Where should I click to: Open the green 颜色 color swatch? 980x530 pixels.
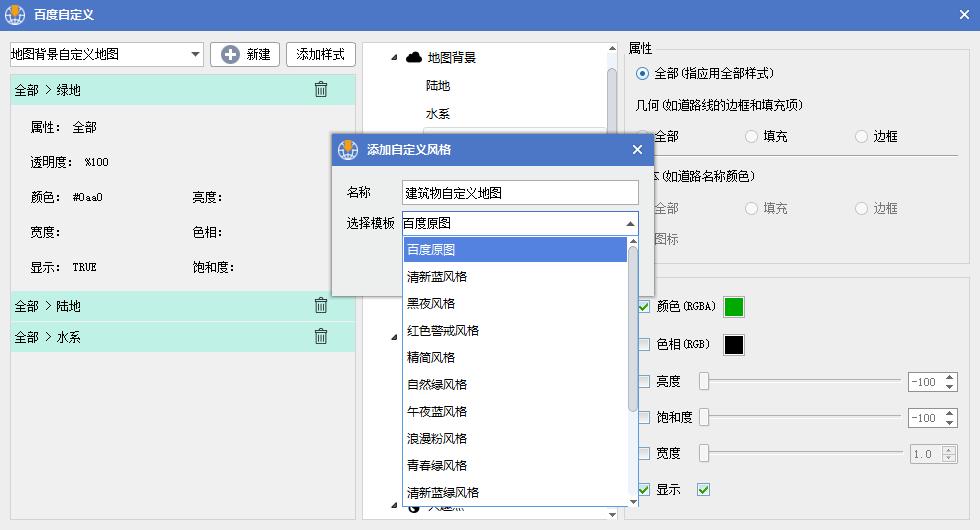[x=734, y=307]
